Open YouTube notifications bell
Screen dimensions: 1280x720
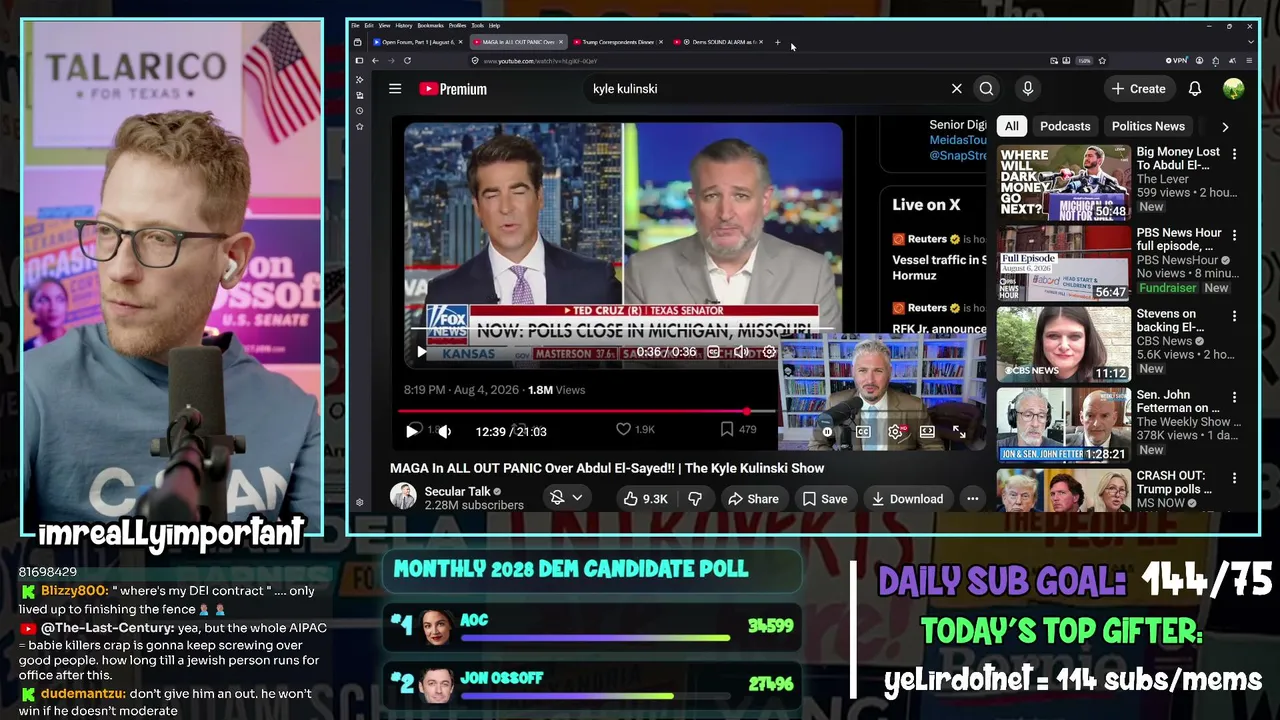(1194, 89)
